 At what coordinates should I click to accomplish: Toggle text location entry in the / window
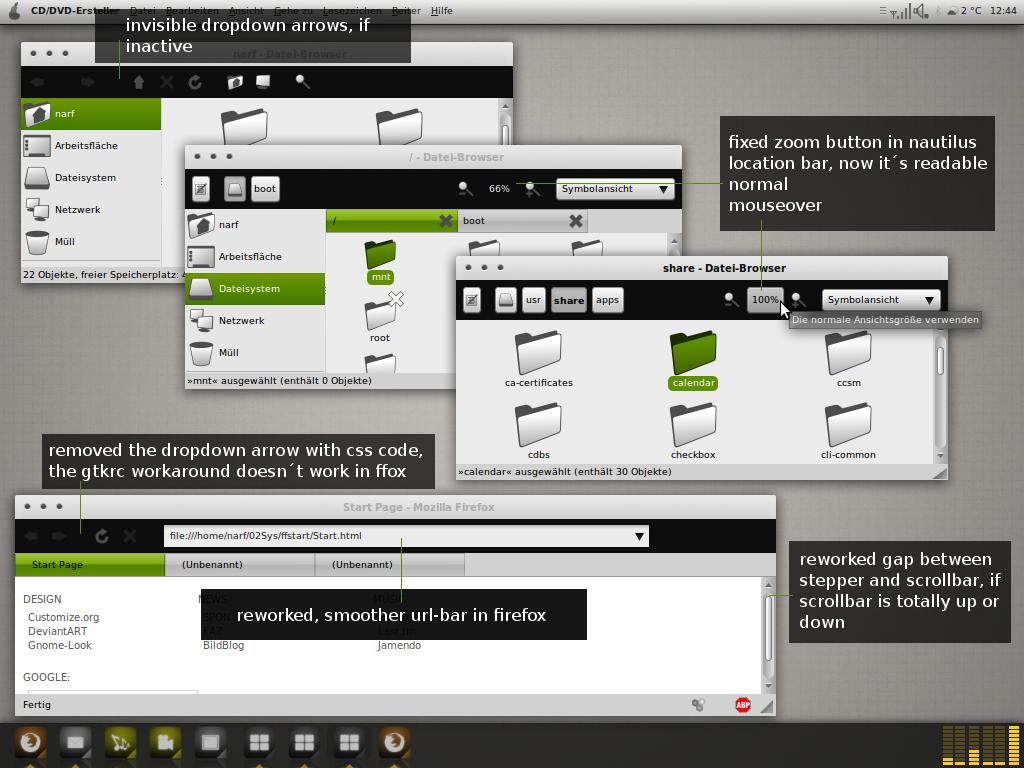(x=201, y=189)
